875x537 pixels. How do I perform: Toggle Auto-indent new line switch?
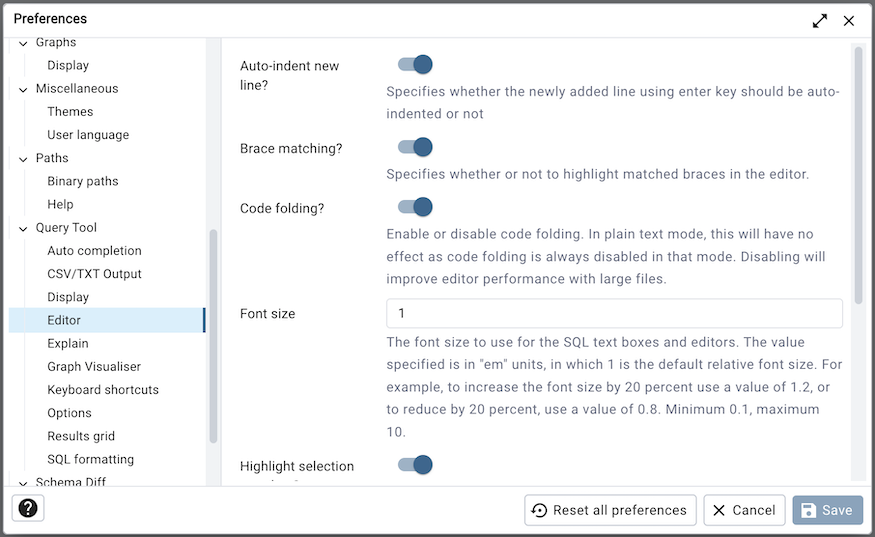415,65
